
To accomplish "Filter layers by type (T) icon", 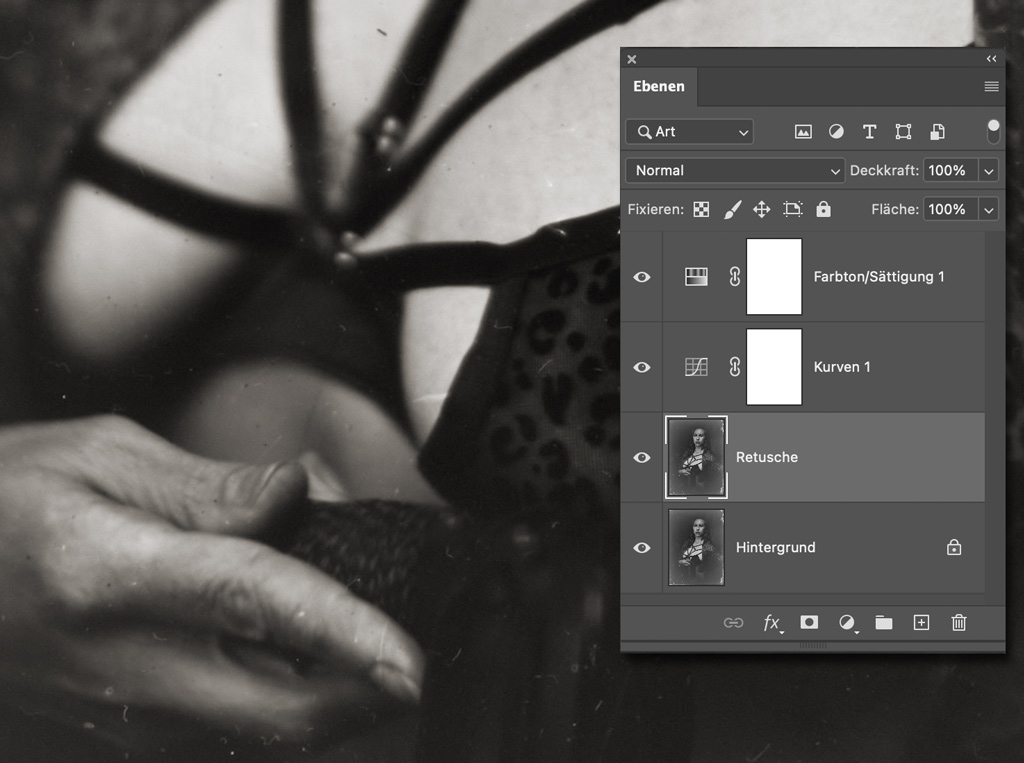I will (x=869, y=132).
